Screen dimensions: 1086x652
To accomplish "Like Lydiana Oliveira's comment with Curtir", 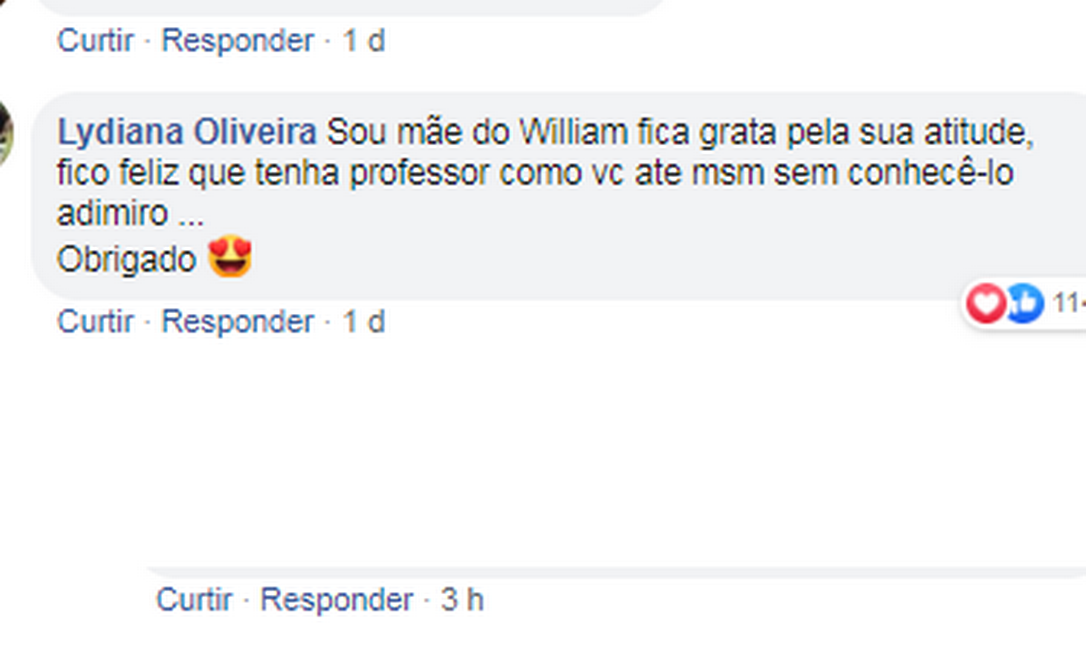I will [x=95, y=322].
